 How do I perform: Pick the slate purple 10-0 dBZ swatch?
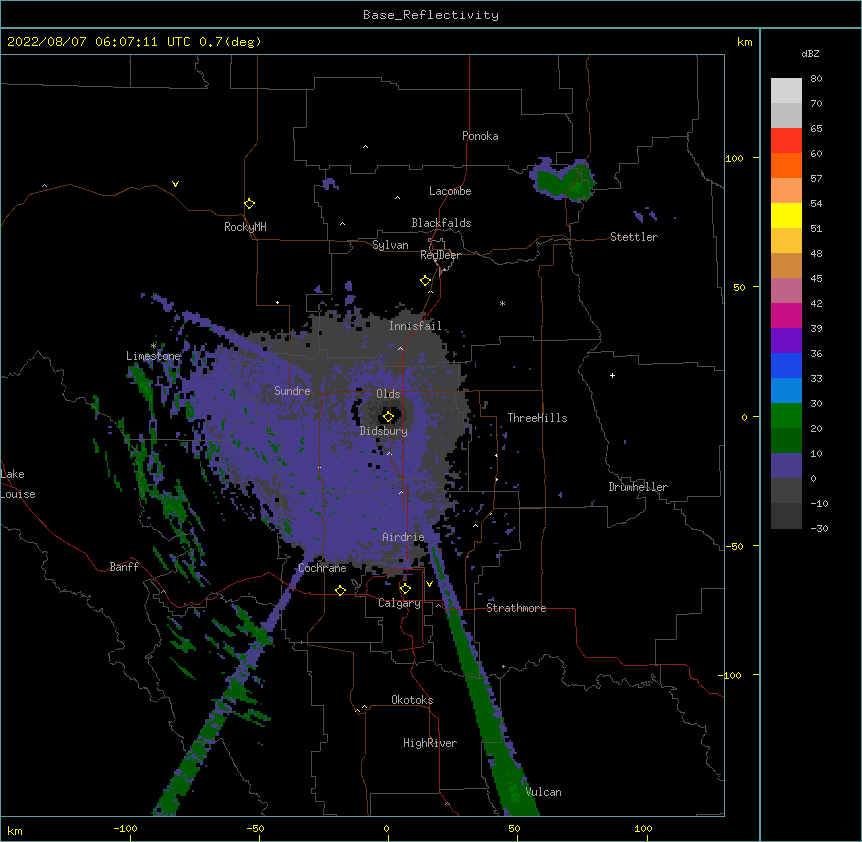[x=786, y=466]
